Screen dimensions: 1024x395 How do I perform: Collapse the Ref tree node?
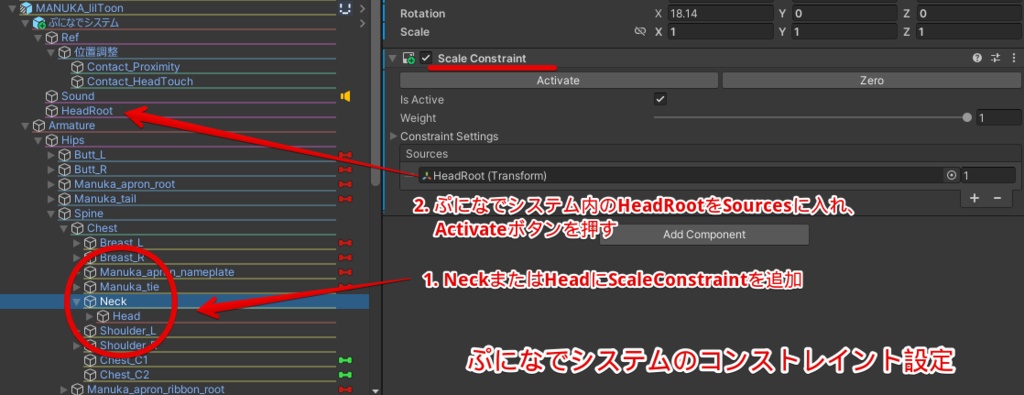tap(38, 38)
